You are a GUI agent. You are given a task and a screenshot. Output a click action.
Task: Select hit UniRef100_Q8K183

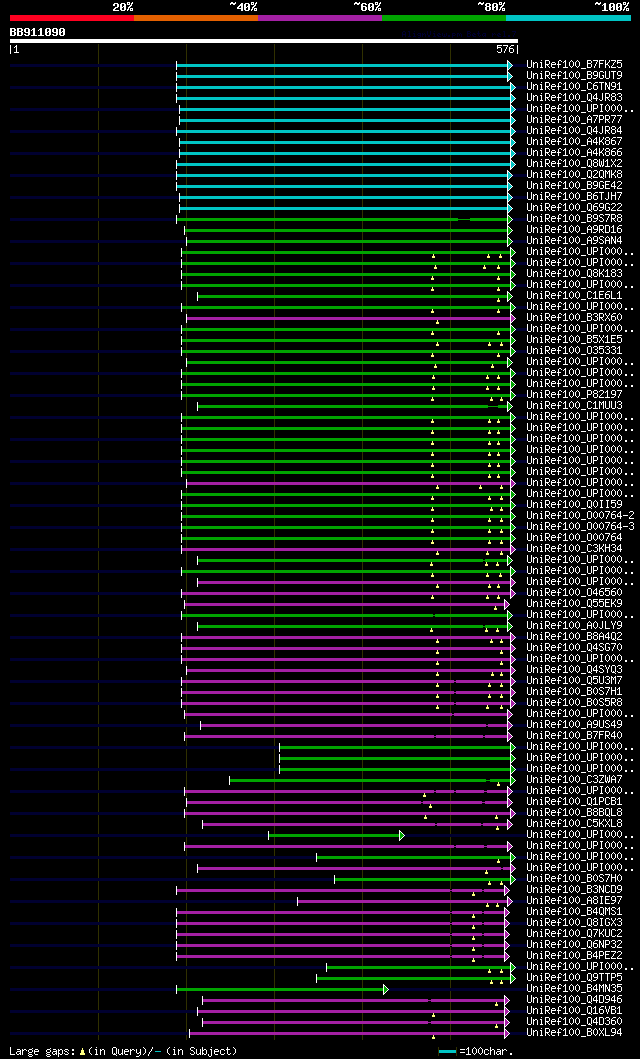(575, 274)
